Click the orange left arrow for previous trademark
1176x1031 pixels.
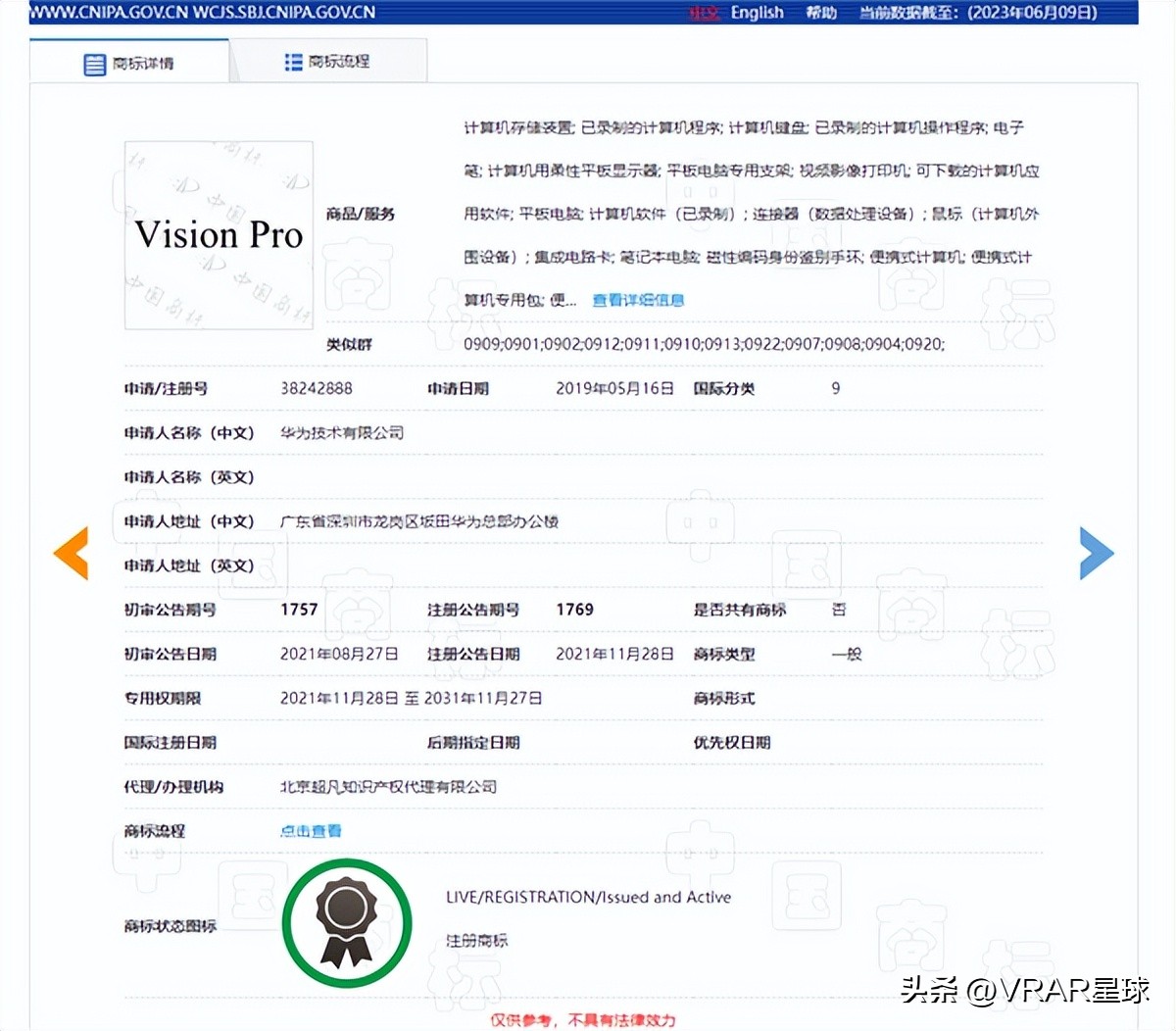70,554
